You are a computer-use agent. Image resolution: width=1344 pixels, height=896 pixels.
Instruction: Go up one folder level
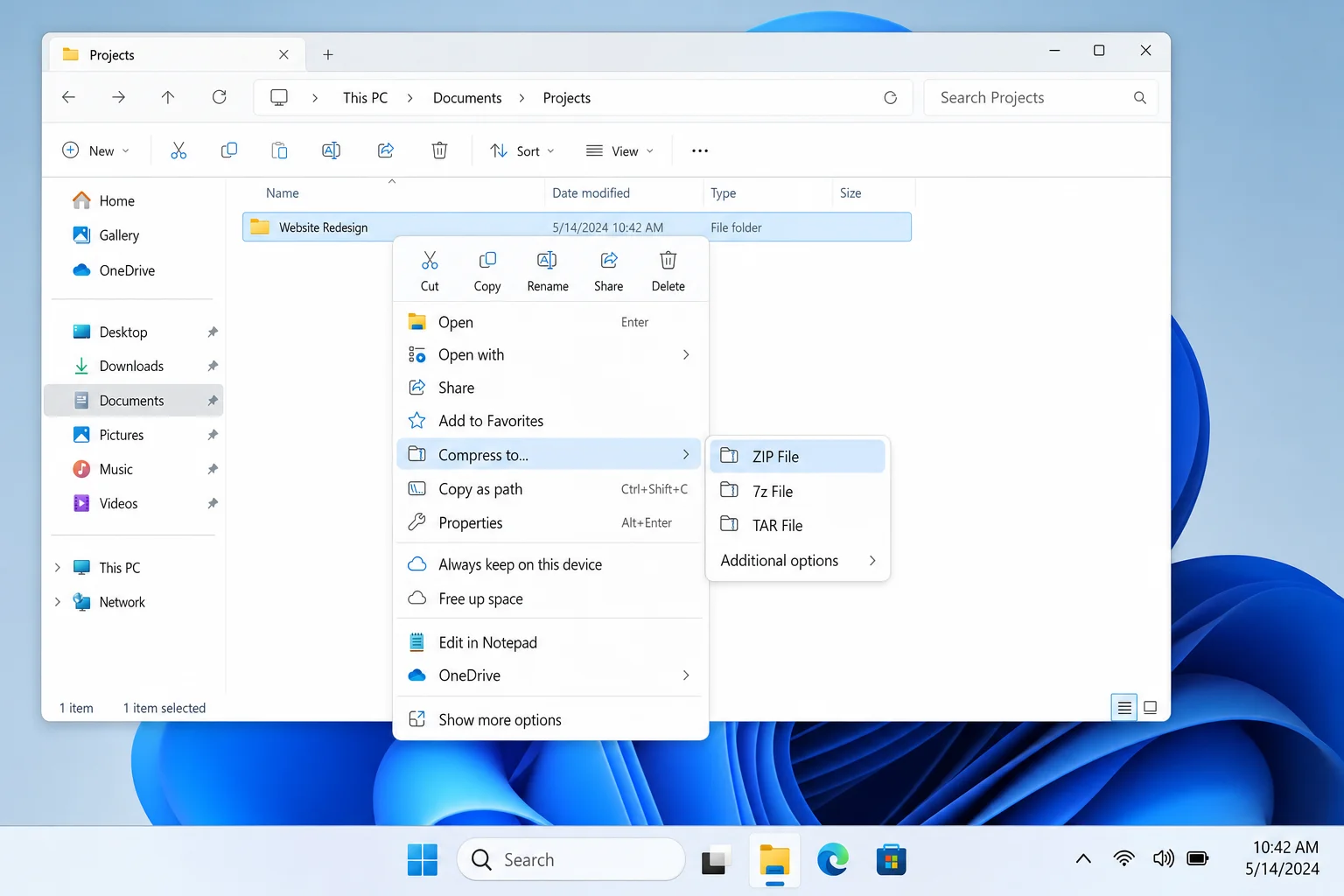(x=168, y=97)
